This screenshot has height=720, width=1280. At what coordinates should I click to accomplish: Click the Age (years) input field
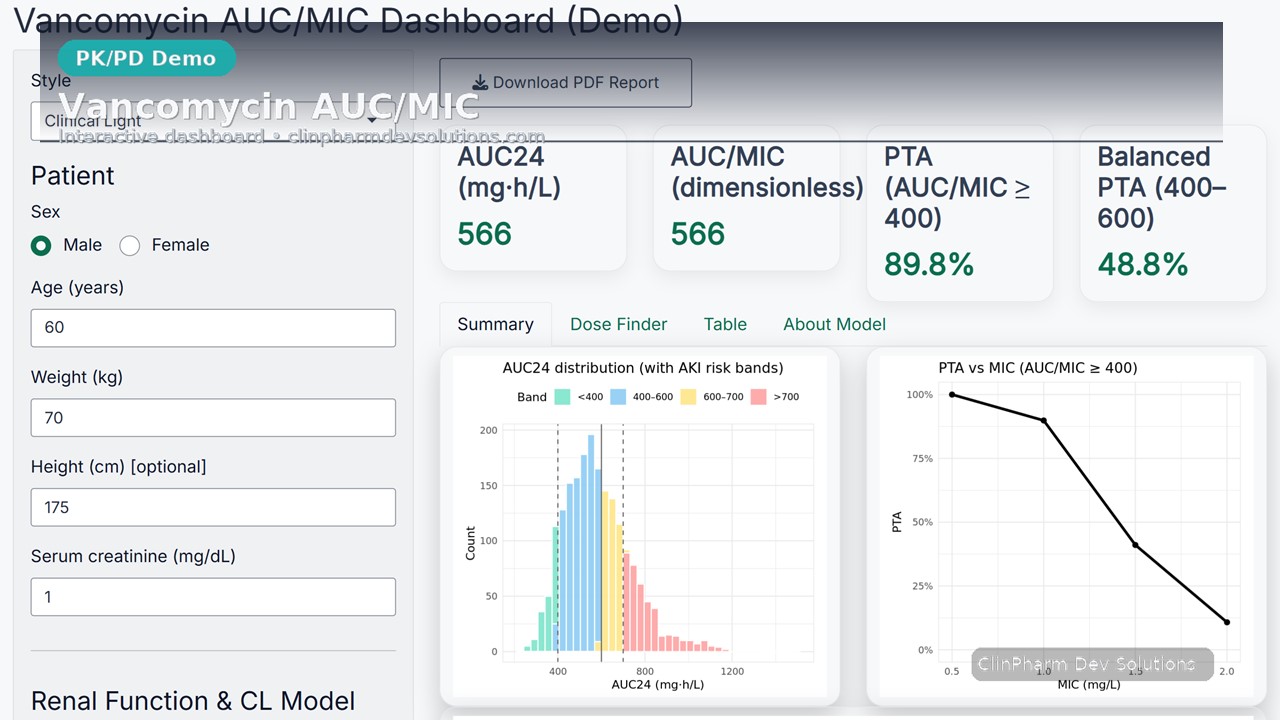pyautogui.click(x=213, y=328)
